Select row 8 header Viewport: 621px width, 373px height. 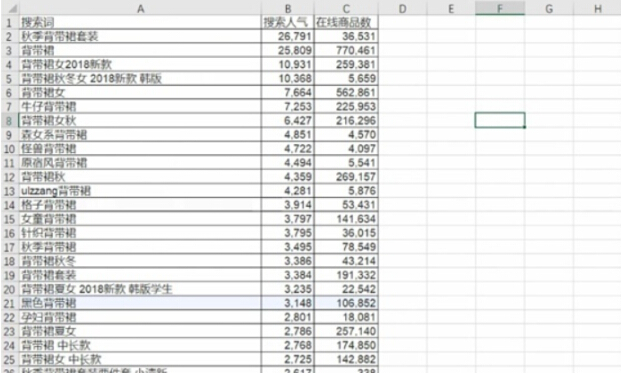(10, 120)
